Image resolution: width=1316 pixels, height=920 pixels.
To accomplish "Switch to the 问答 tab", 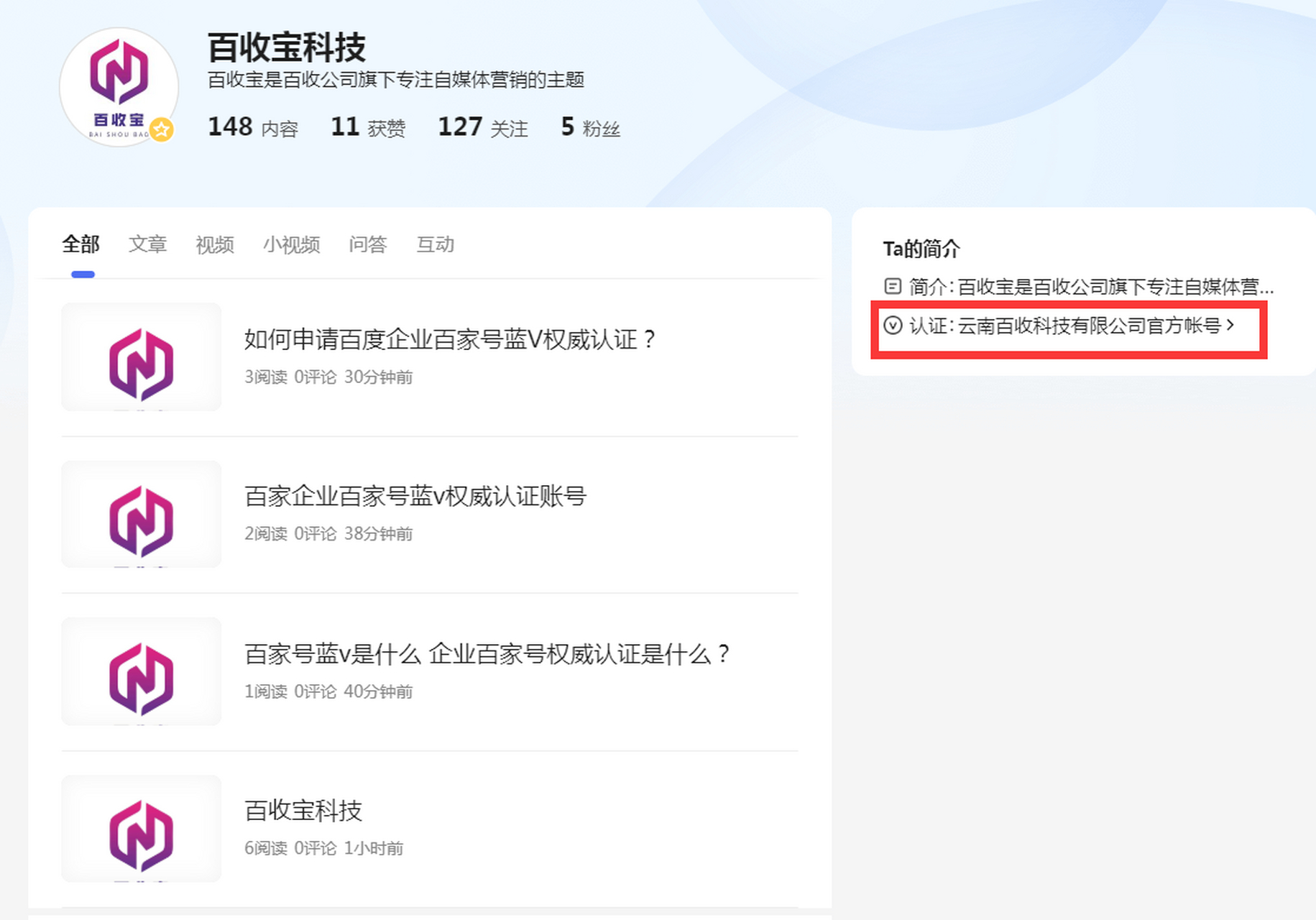I will point(368,244).
